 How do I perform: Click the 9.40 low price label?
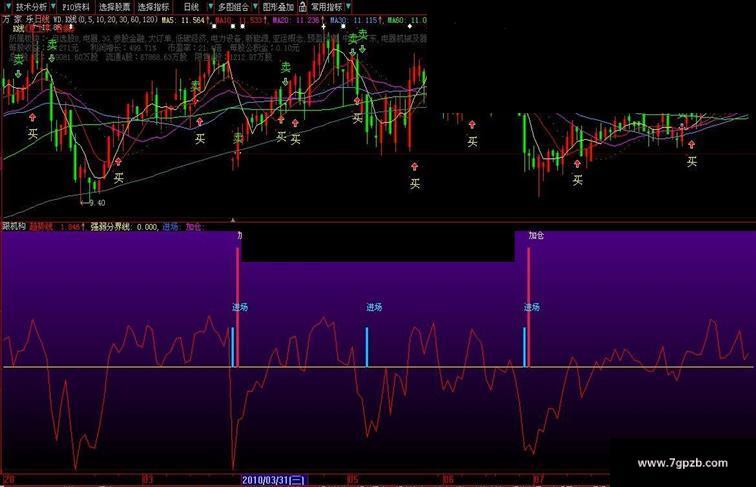tap(97, 203)
